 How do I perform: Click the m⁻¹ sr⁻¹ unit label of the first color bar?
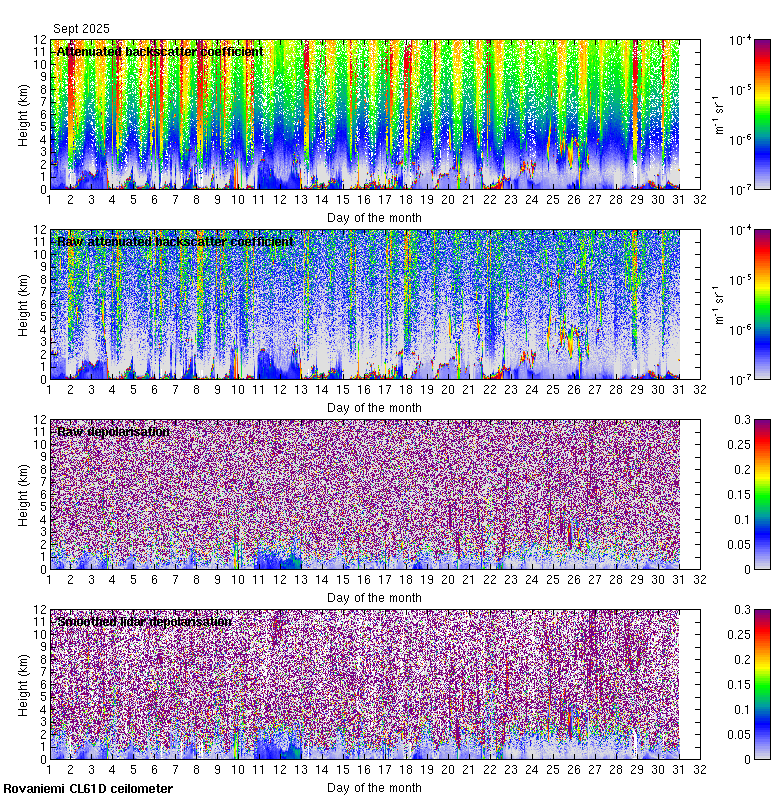pyautogui.click(x=719, y=115)
